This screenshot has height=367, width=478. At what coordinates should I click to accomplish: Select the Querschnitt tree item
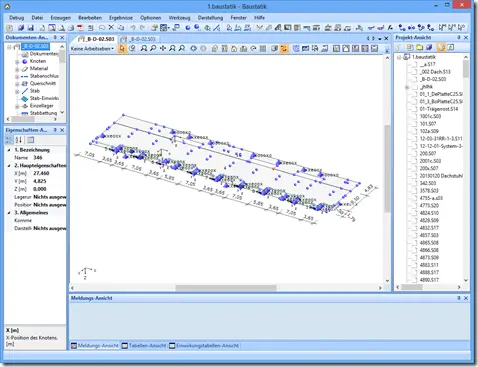tap(43, 83)
